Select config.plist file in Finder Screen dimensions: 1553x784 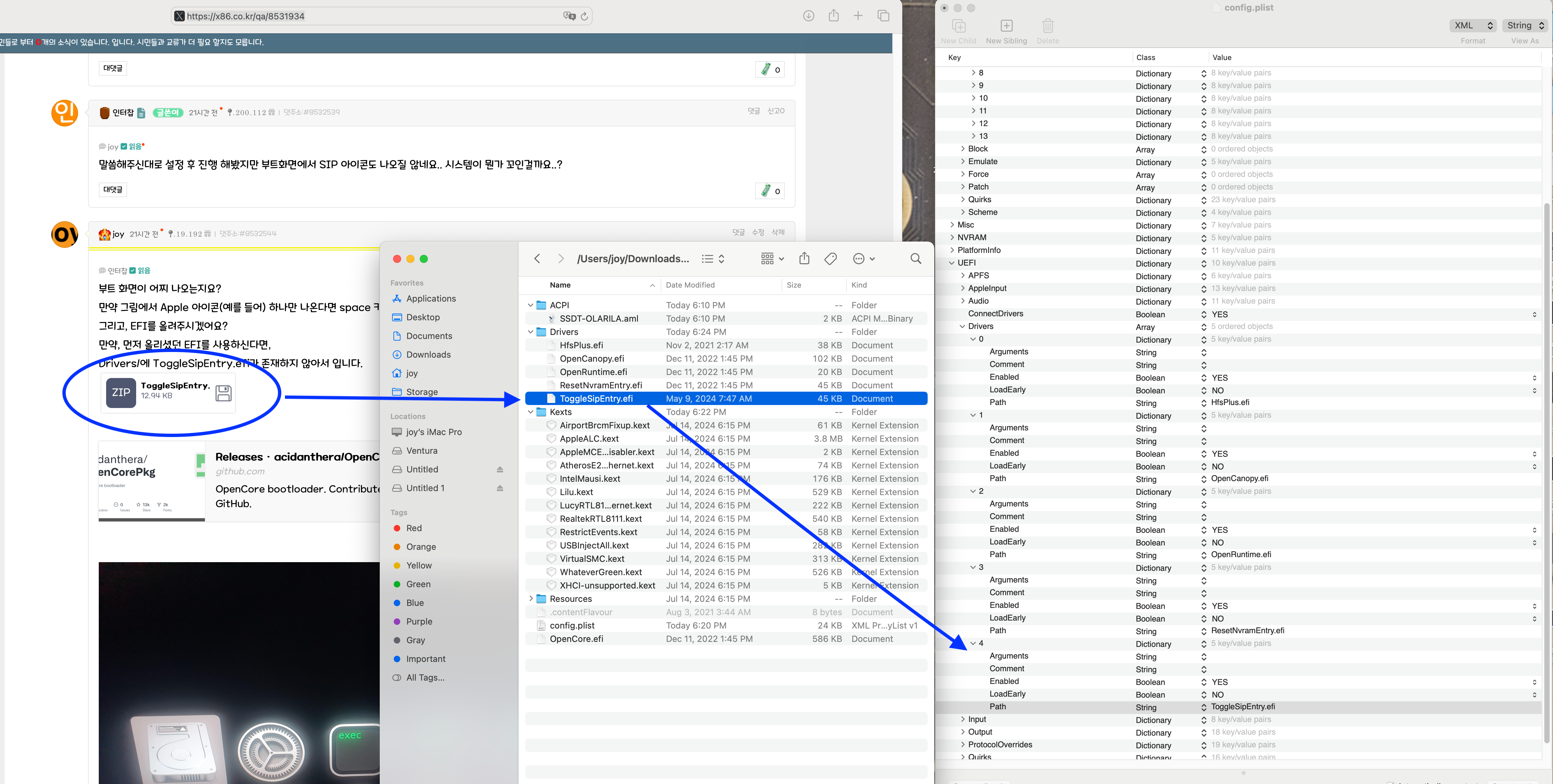click(726, 626)
